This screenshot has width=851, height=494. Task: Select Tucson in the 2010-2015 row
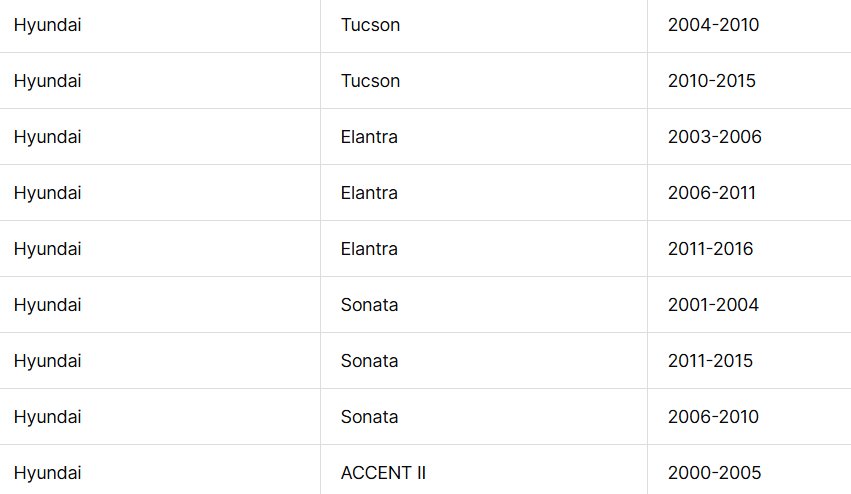click(370, 81)
